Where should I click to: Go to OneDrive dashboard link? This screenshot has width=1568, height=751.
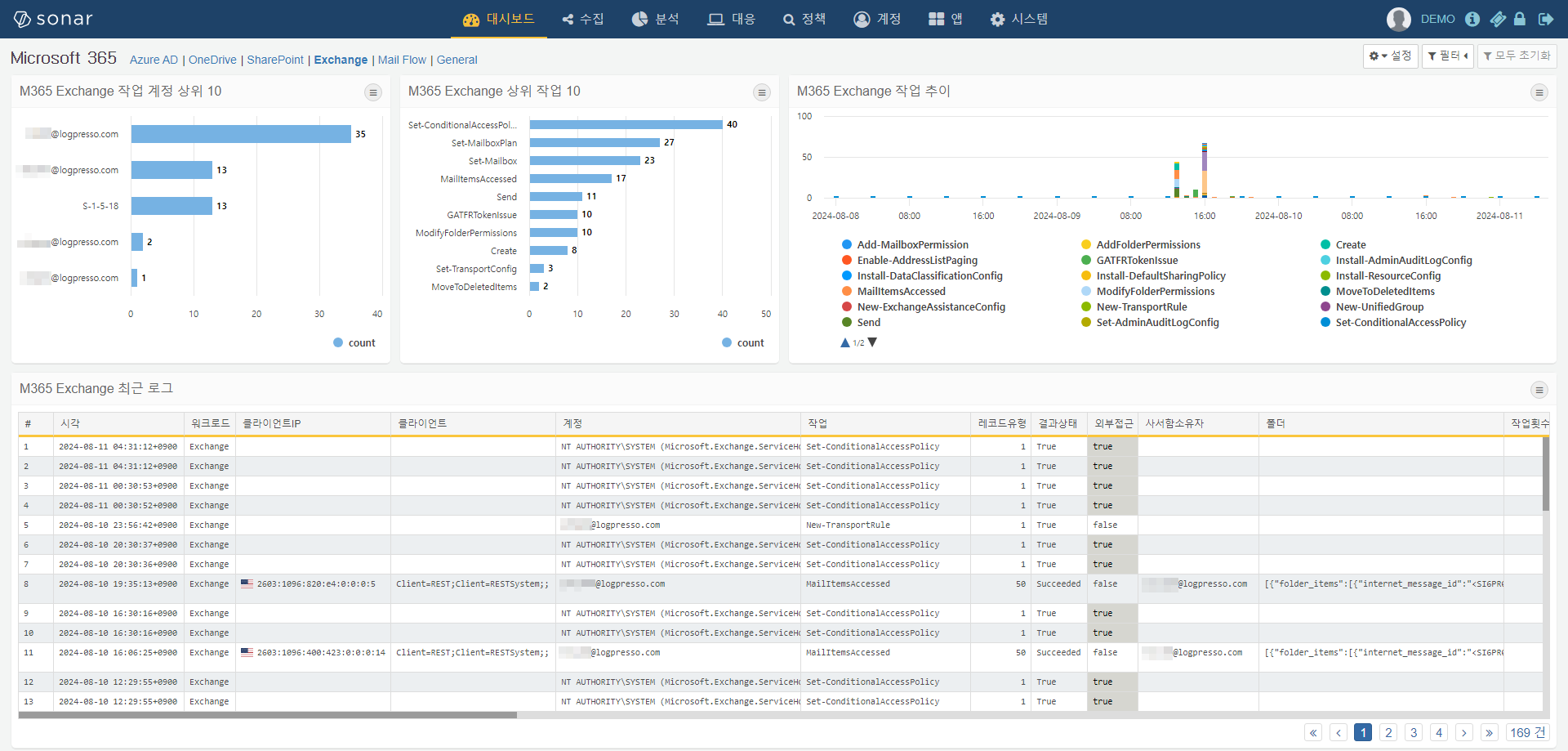212,60
